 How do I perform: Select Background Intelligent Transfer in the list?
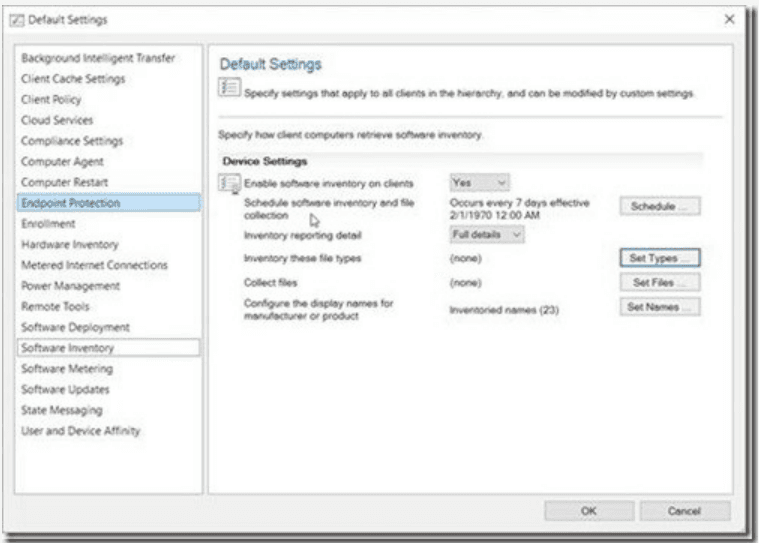tap(97, 58)
